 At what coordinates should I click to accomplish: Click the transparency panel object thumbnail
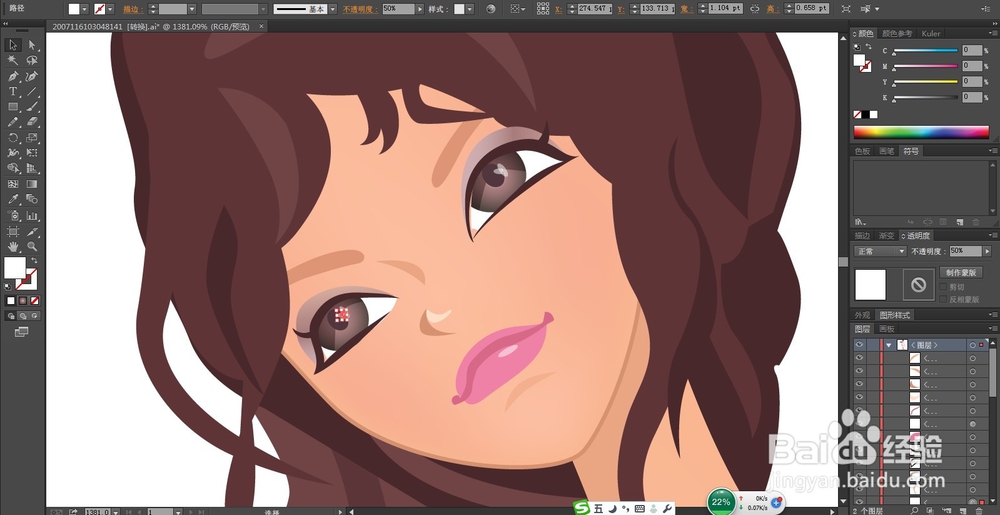pyautogui.click(x=870, y=284)
